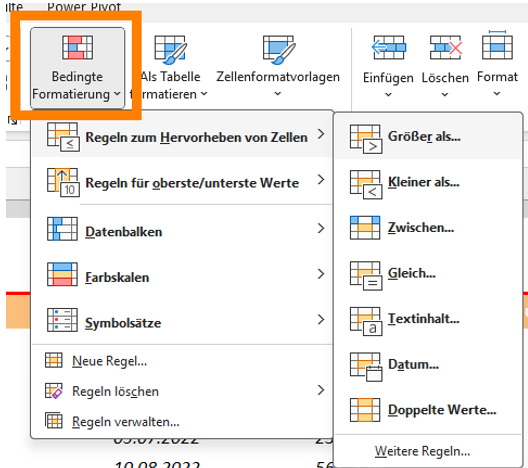The width and height of the screenshot is (528, 468).
Task: Click the Zellenformatvorlagen paintbrush icon
Action: (279, 49)
